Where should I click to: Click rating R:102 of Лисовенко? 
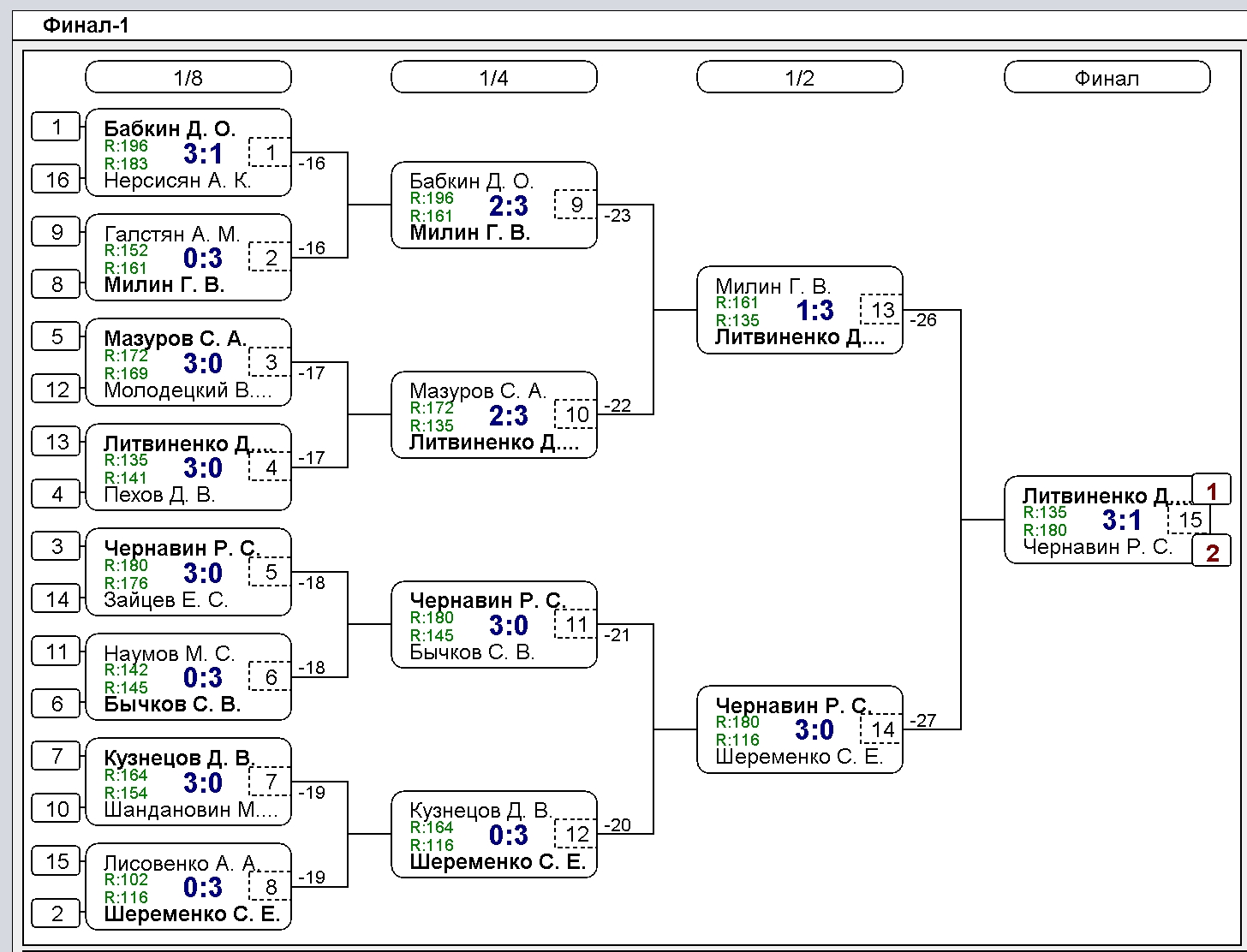(126, 879)
